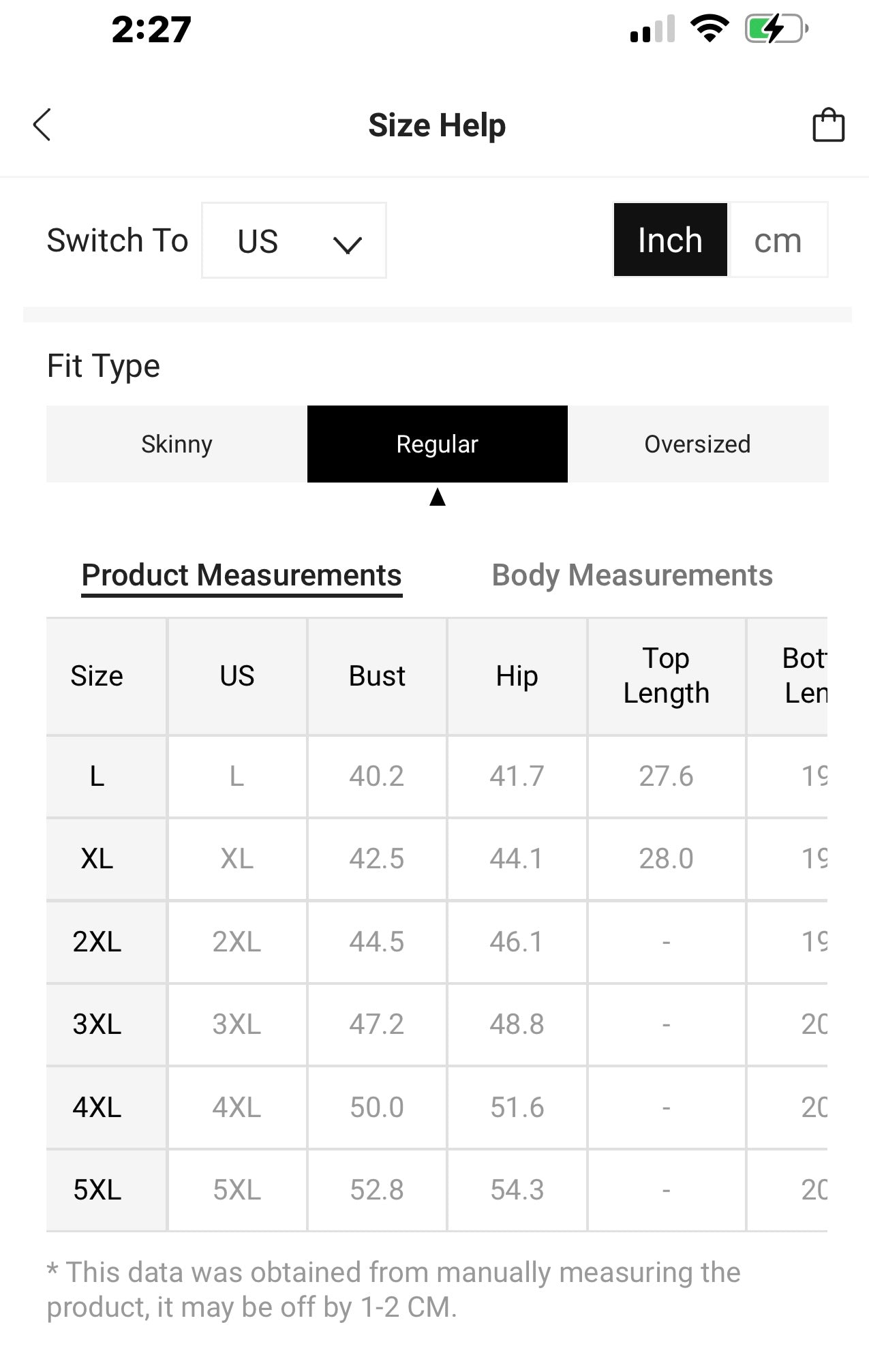
Task: Tap the 2XL size row label
Action: point(97,942)
